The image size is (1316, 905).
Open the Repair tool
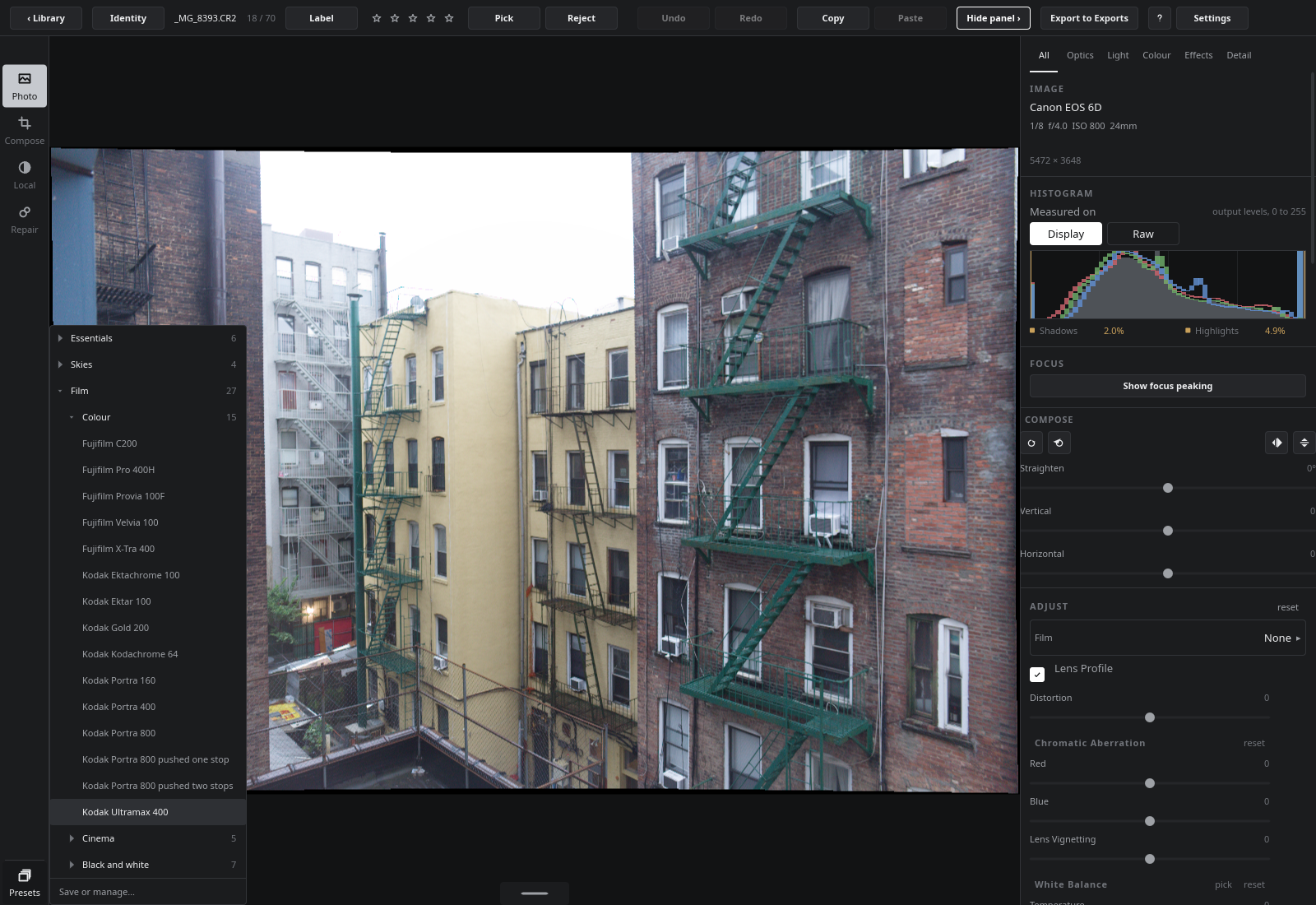pyautogui.click(x=25, y=219)
